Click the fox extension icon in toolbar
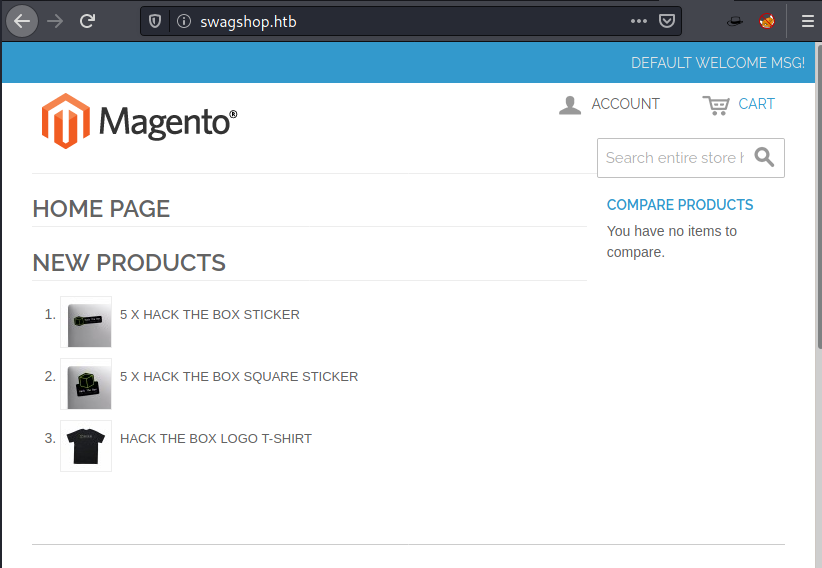 click(767, 21)
